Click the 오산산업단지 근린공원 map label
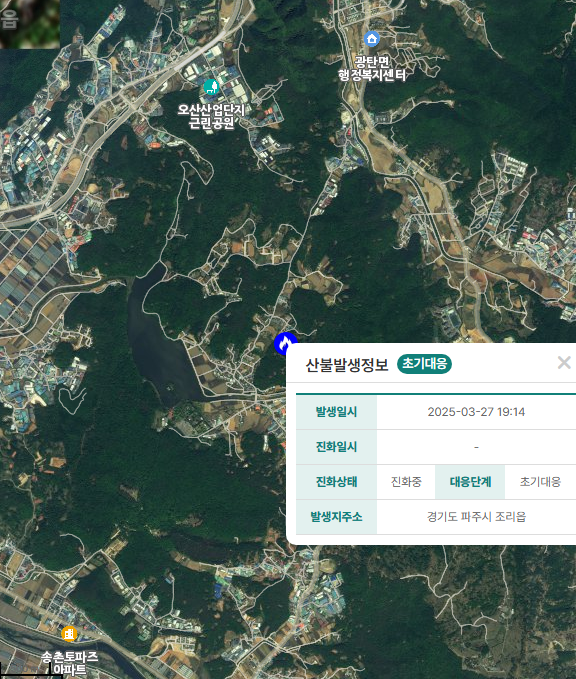Screen dimensions: 576x679 click(x=212, y=116)
